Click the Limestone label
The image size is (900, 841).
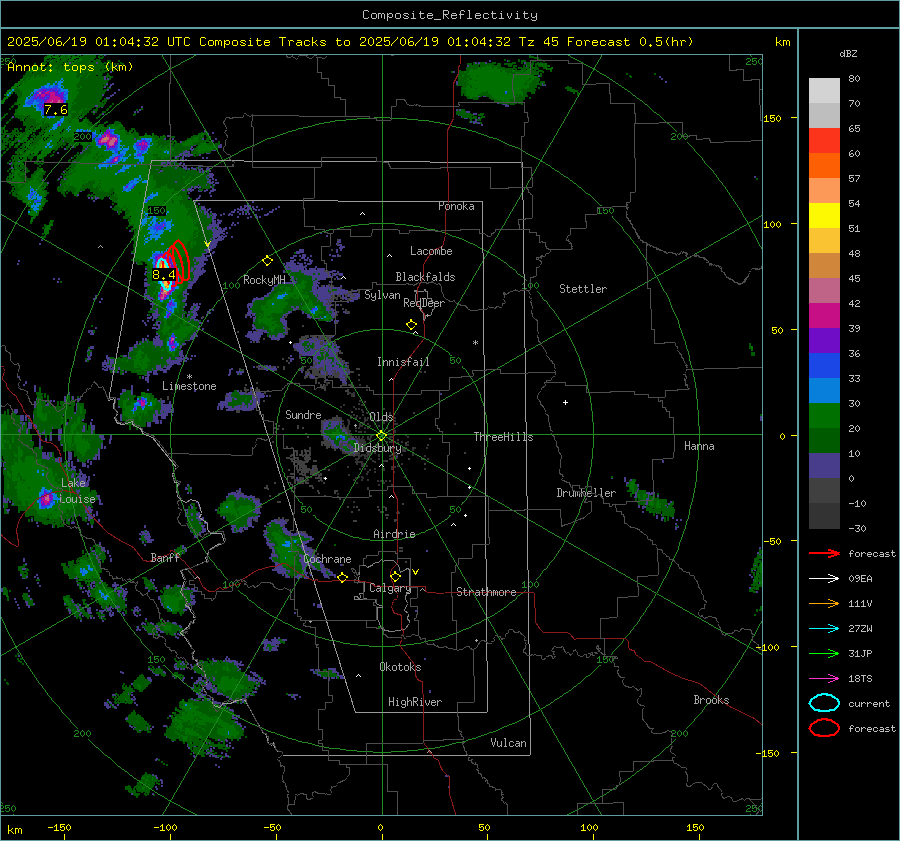pyautogui.click(x=189, y=386)
